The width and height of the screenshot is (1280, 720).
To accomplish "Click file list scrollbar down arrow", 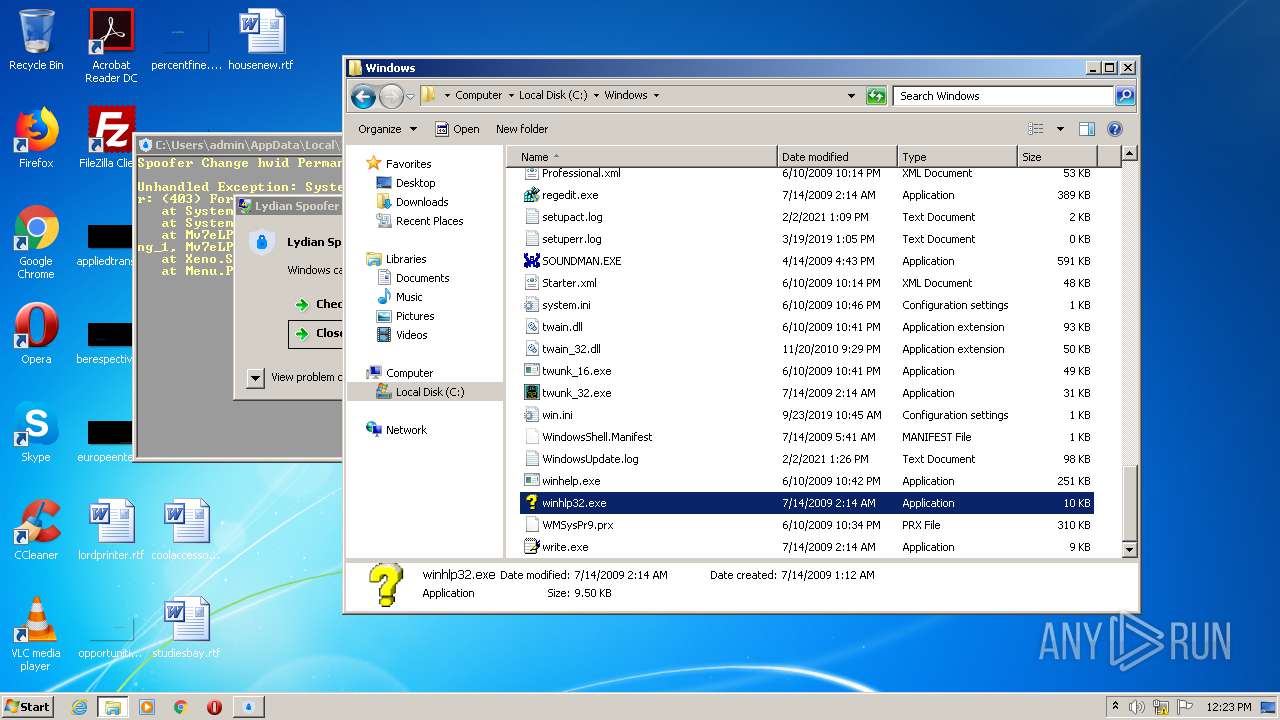I will pyautogui.click(x=1130, y=549).
